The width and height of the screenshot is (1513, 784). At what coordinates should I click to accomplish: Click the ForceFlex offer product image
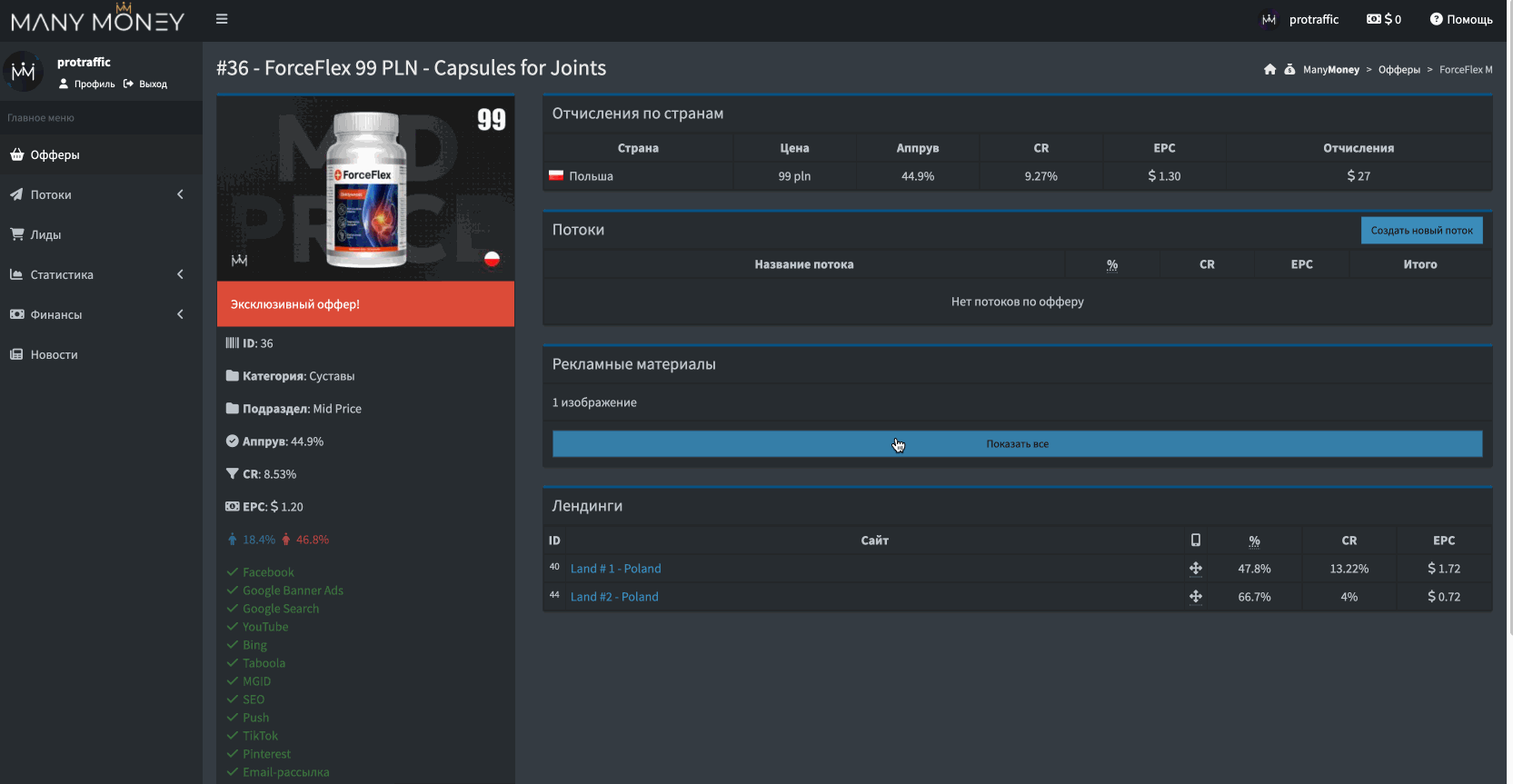click(365, 188)
